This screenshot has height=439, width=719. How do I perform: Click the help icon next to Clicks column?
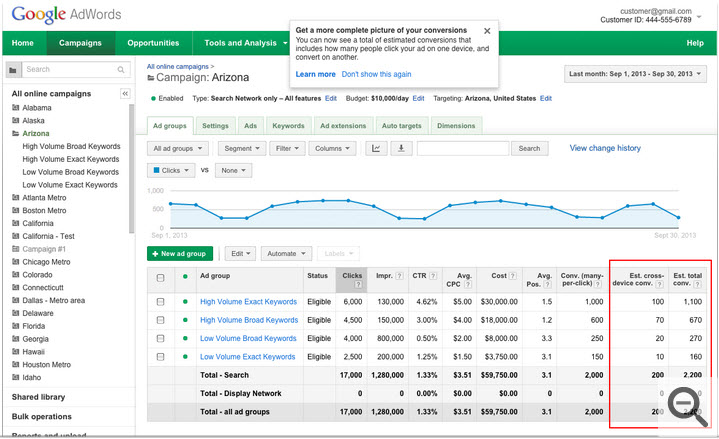coord(358,284)
